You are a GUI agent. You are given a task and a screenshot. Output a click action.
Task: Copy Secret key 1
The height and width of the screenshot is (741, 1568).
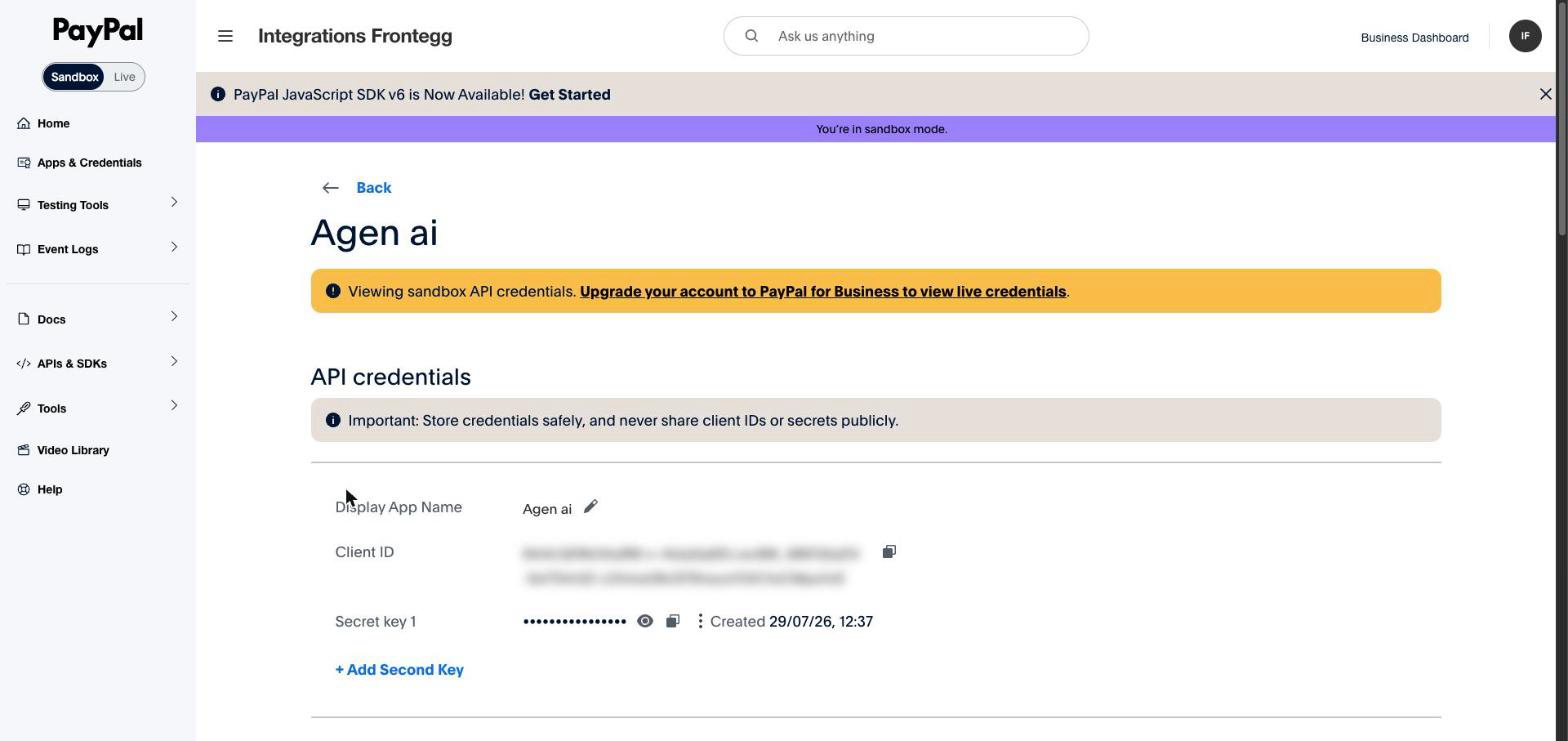tap(673, 621)
